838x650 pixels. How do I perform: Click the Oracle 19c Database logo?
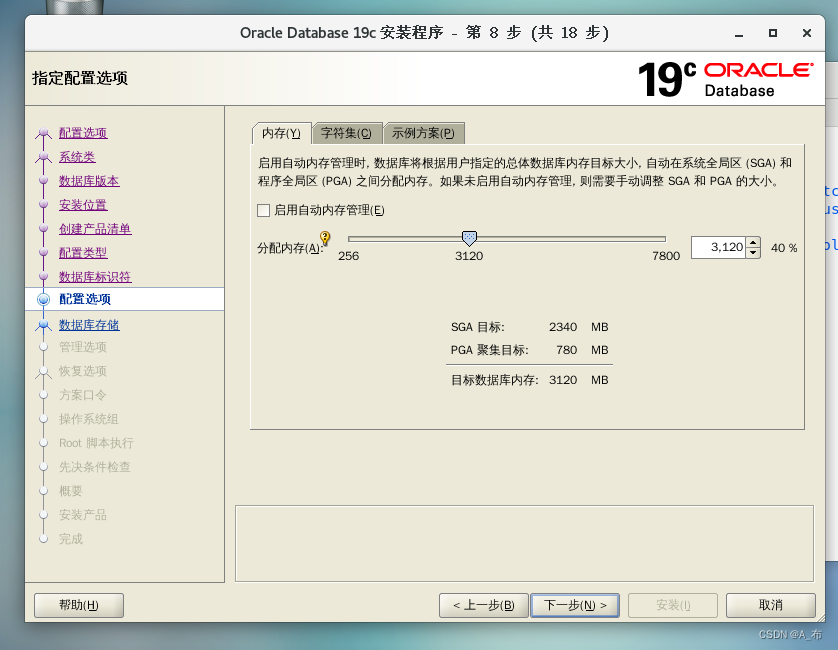tap(725, 80)
